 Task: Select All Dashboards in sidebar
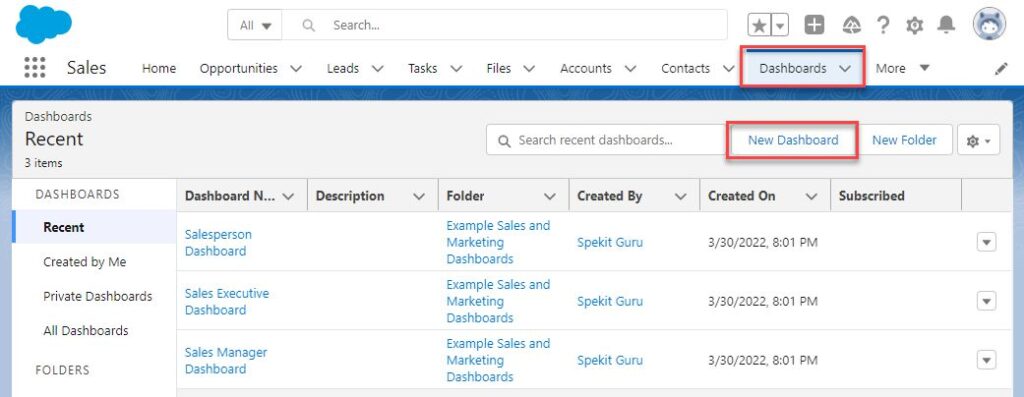click(x=86, y=331)
